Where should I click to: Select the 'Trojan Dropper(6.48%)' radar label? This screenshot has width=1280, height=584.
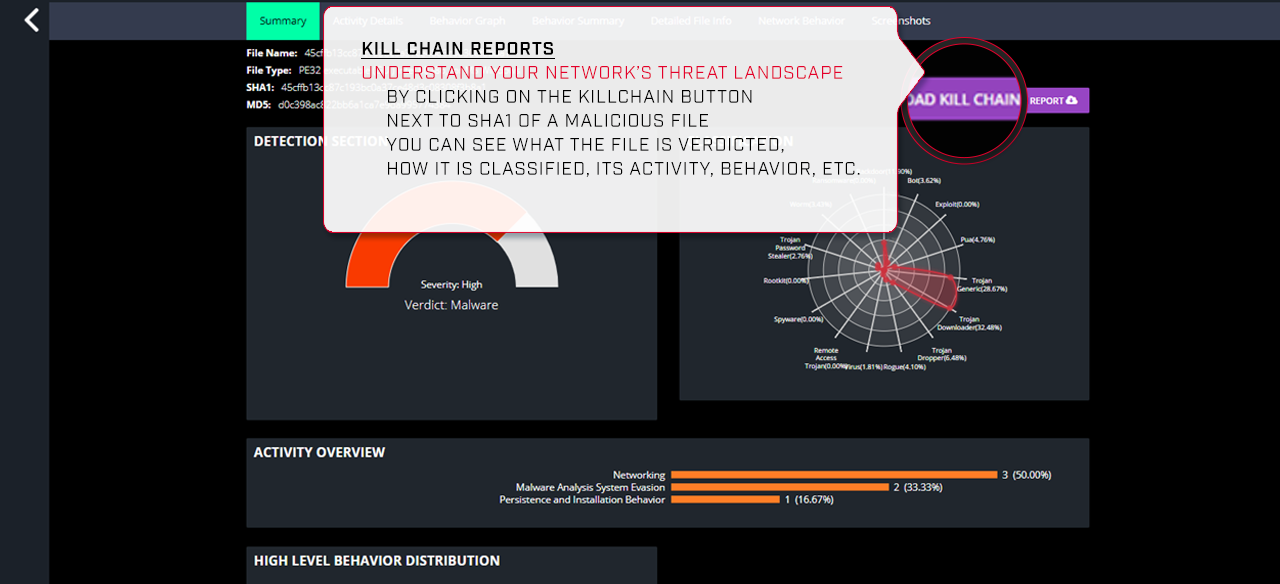click(941, 354)
